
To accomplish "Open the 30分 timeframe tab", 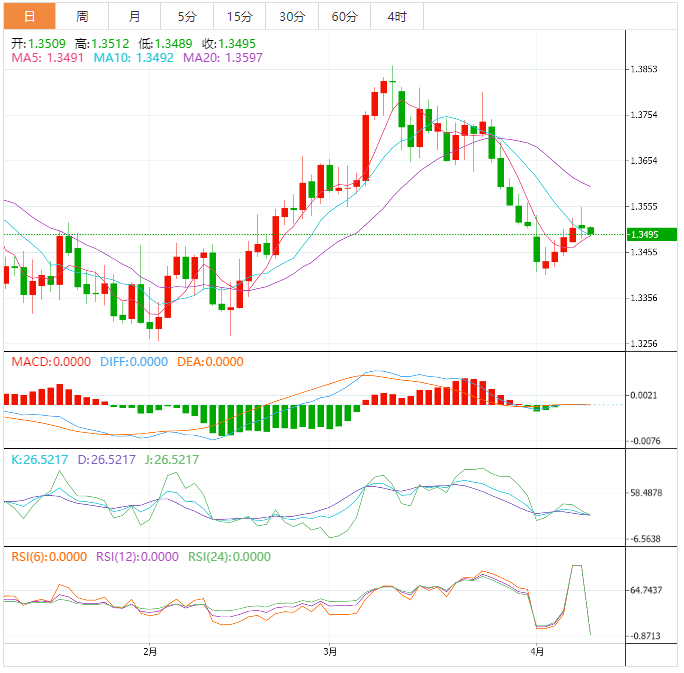I will 292,16.
